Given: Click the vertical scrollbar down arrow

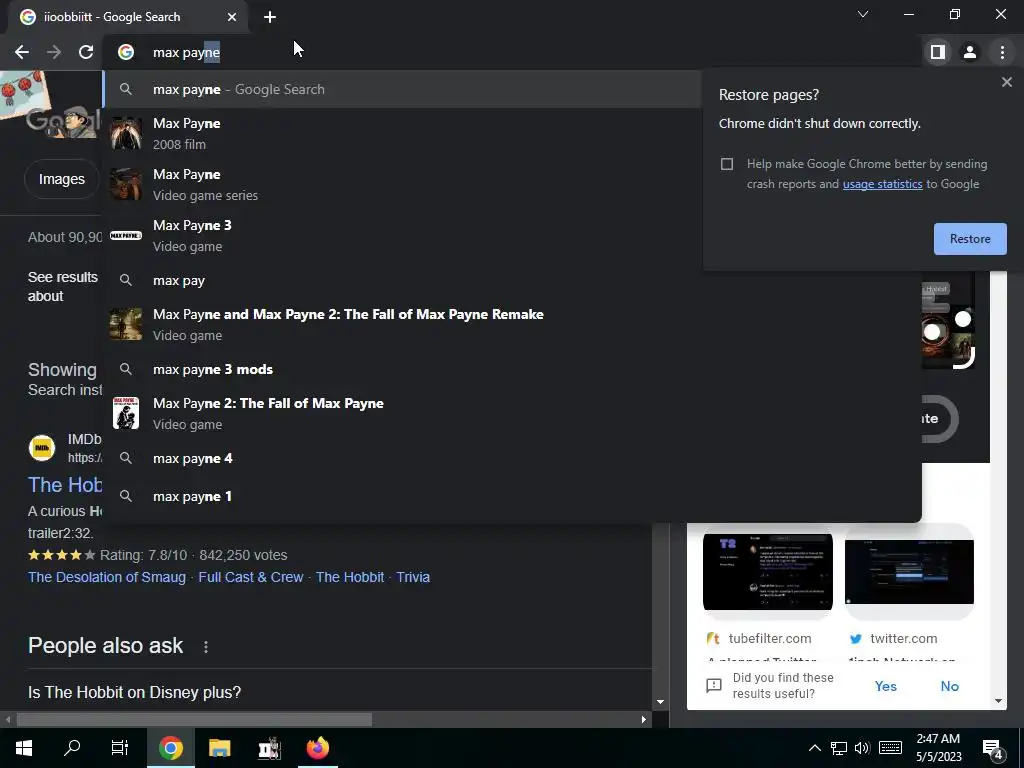Looking at the screenshot, I should pyautogui.click(x=660, y=703).
